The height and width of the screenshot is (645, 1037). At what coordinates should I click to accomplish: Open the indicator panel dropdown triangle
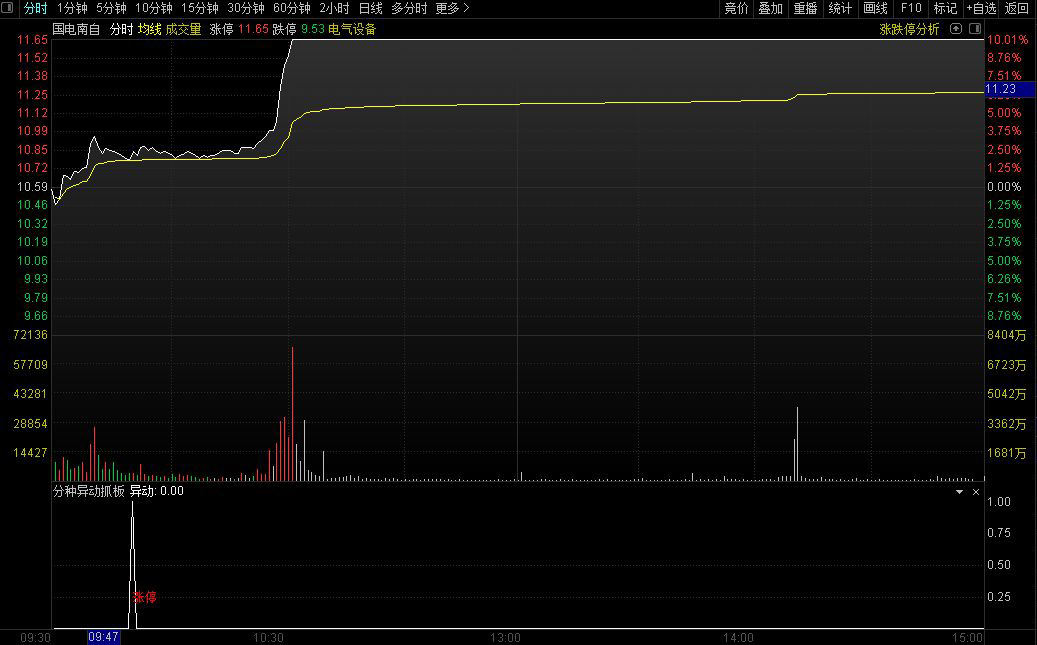pyautogui.click(x=959, y=492)
